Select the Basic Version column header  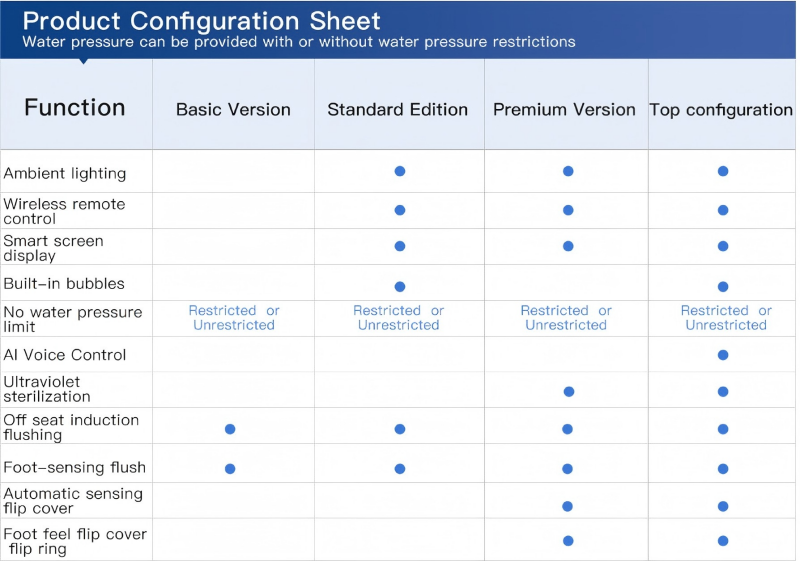pyautogui.click(x=233, y=110)
